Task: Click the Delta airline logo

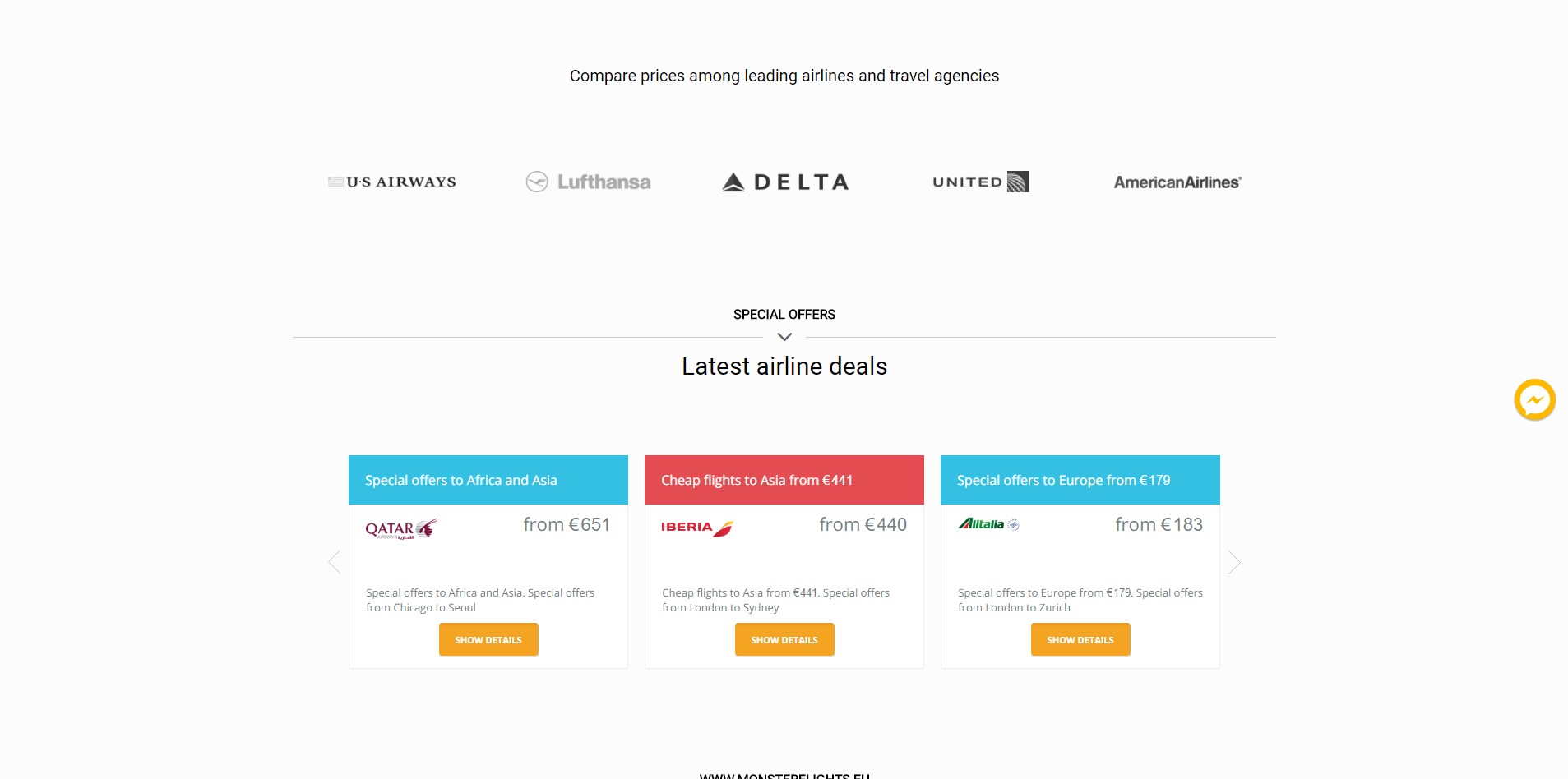Action: pos(785,182)
